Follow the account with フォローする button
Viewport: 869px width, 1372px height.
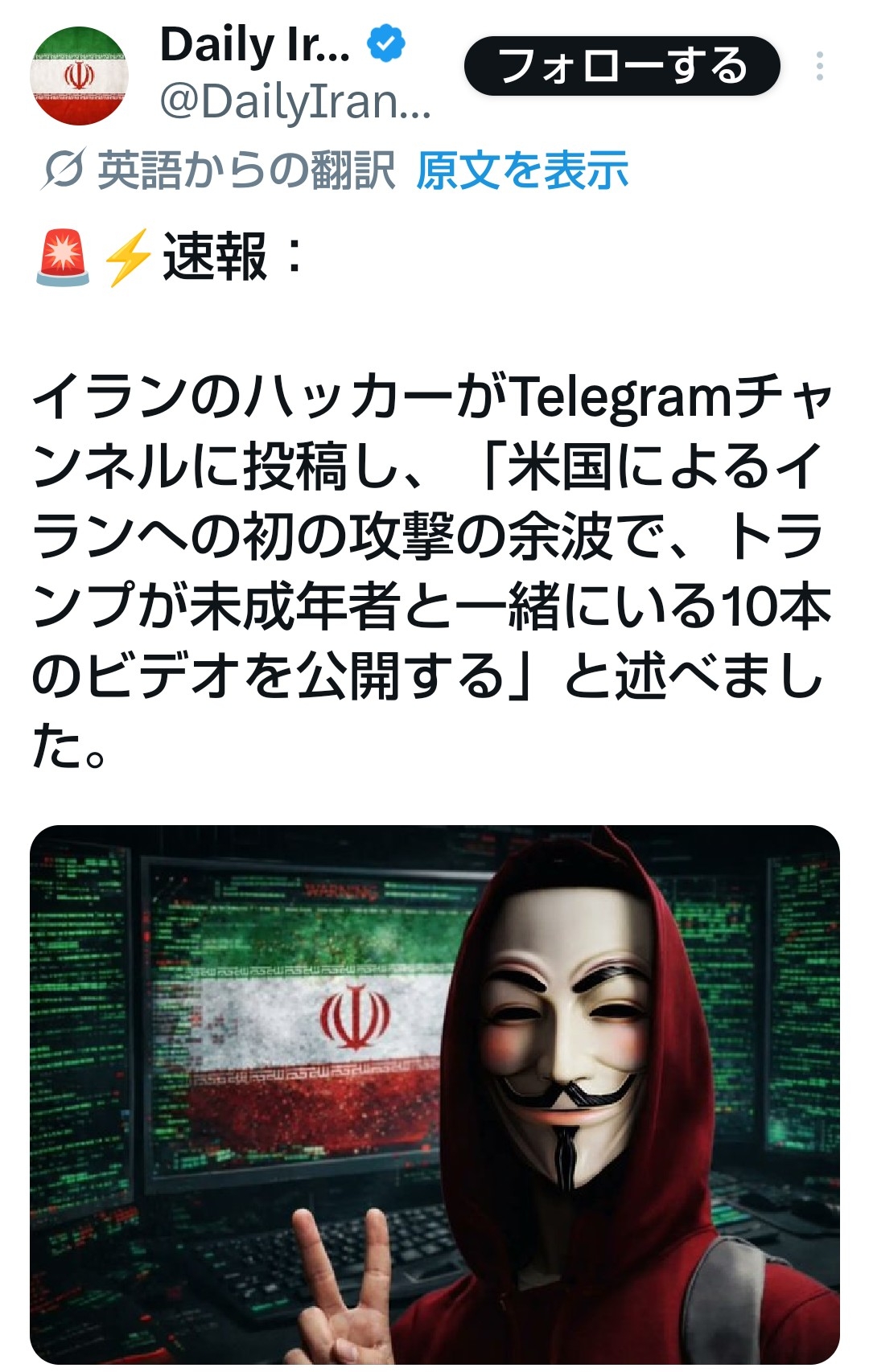[x=622, y=66]
